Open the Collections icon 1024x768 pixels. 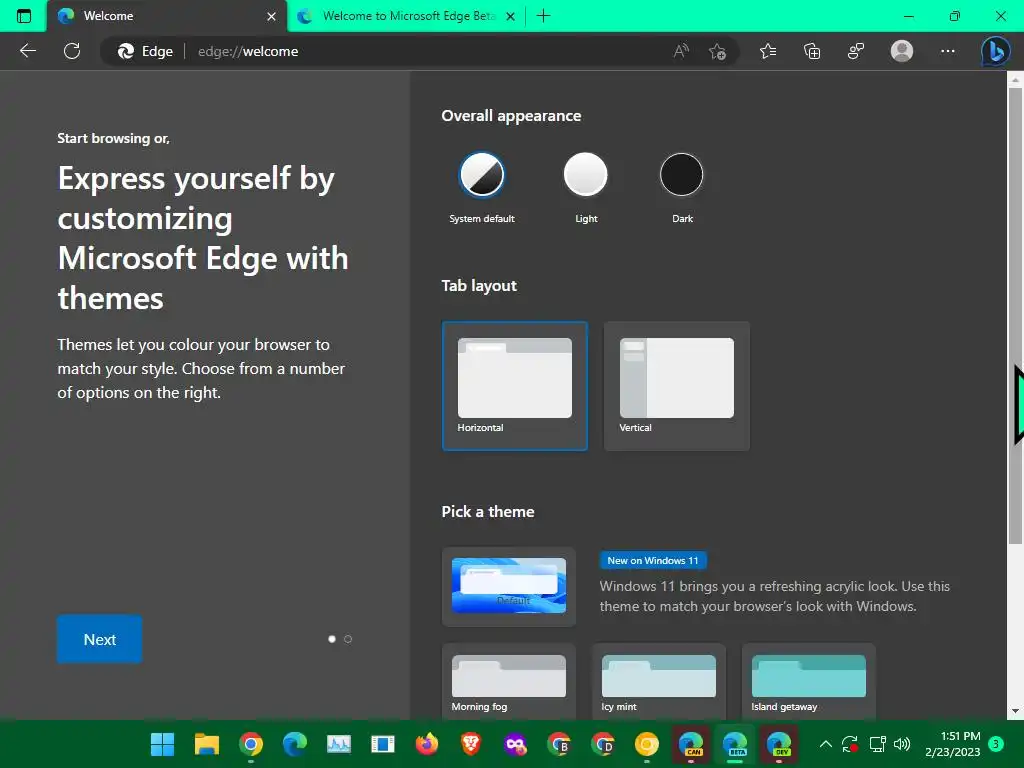click(812, 51)
